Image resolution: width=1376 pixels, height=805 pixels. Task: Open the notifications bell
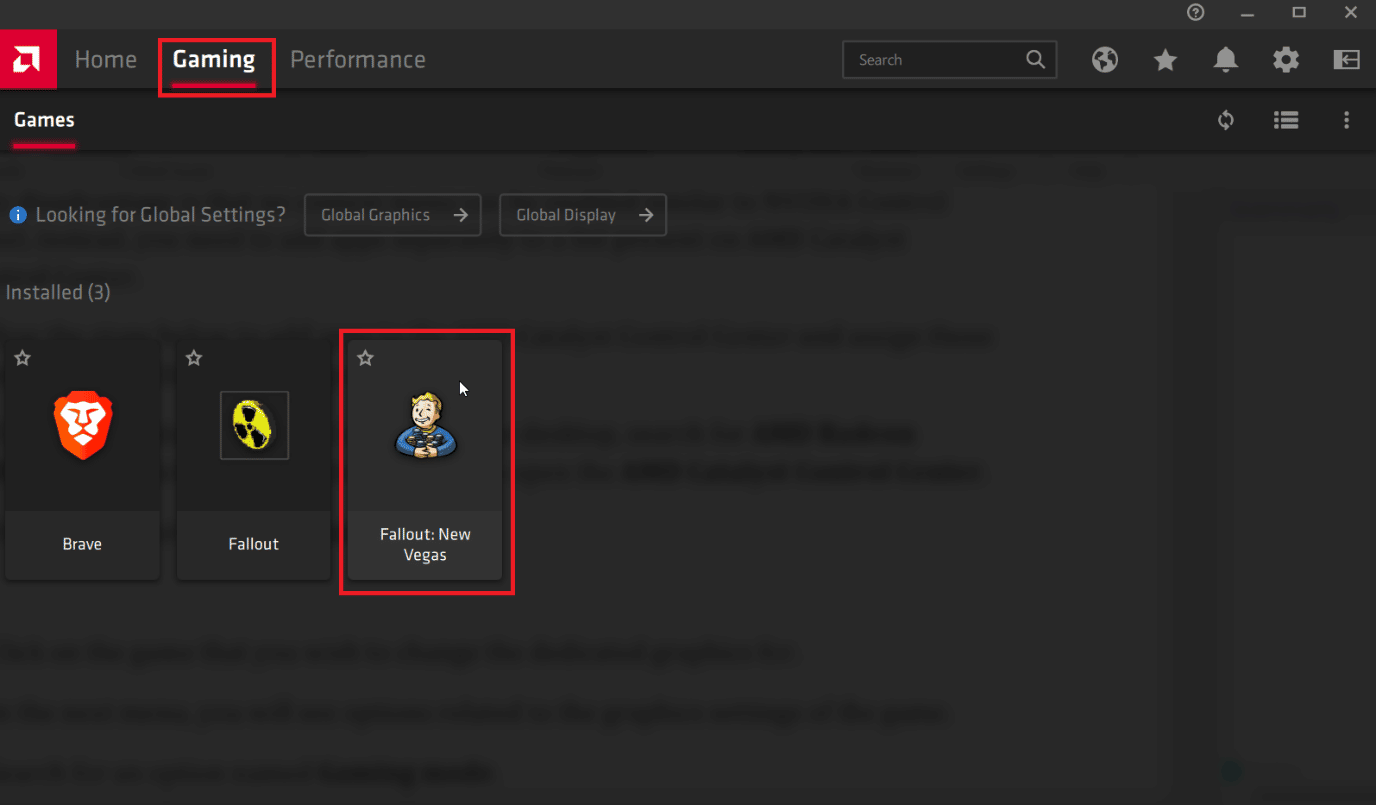(1226, 60)
